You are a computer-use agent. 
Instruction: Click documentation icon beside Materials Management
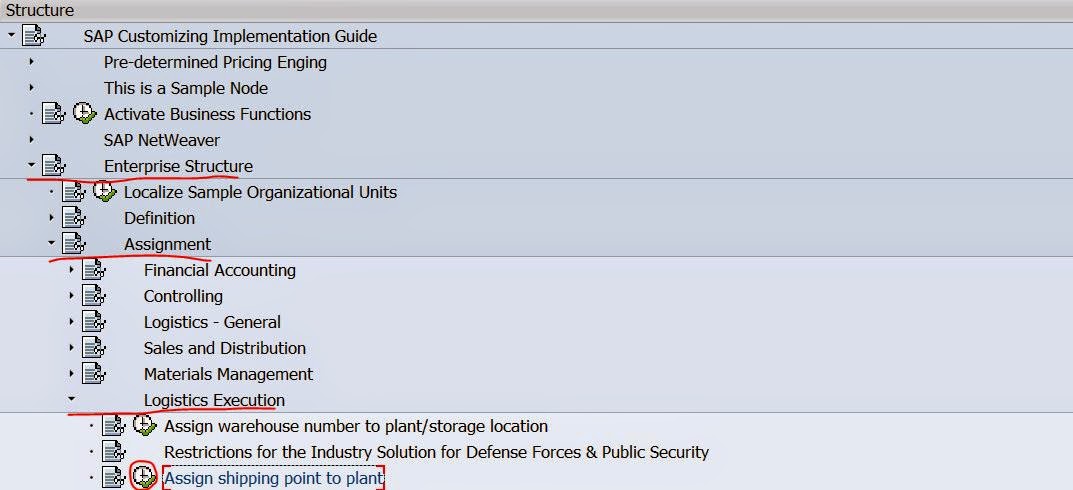click(94, 374)
